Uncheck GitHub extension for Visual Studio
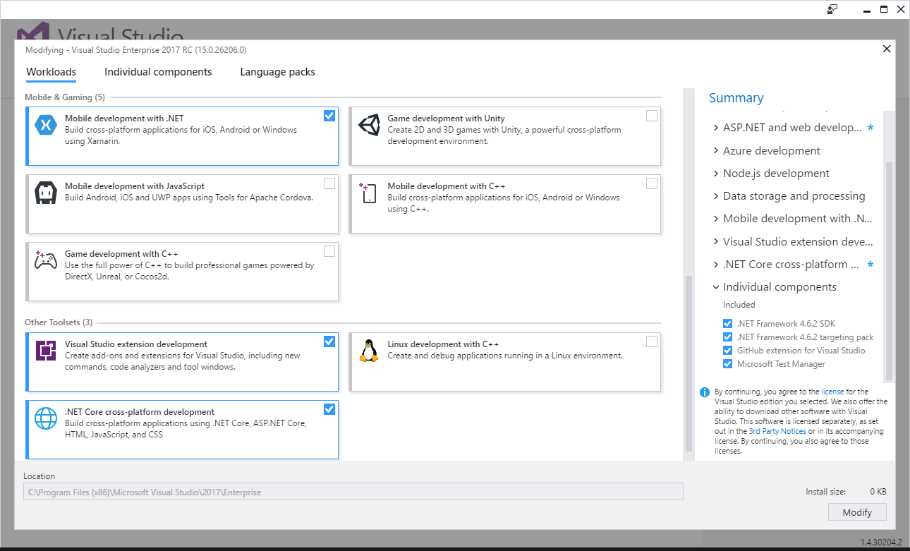This screenshot has width=910, height=551. 727,351
